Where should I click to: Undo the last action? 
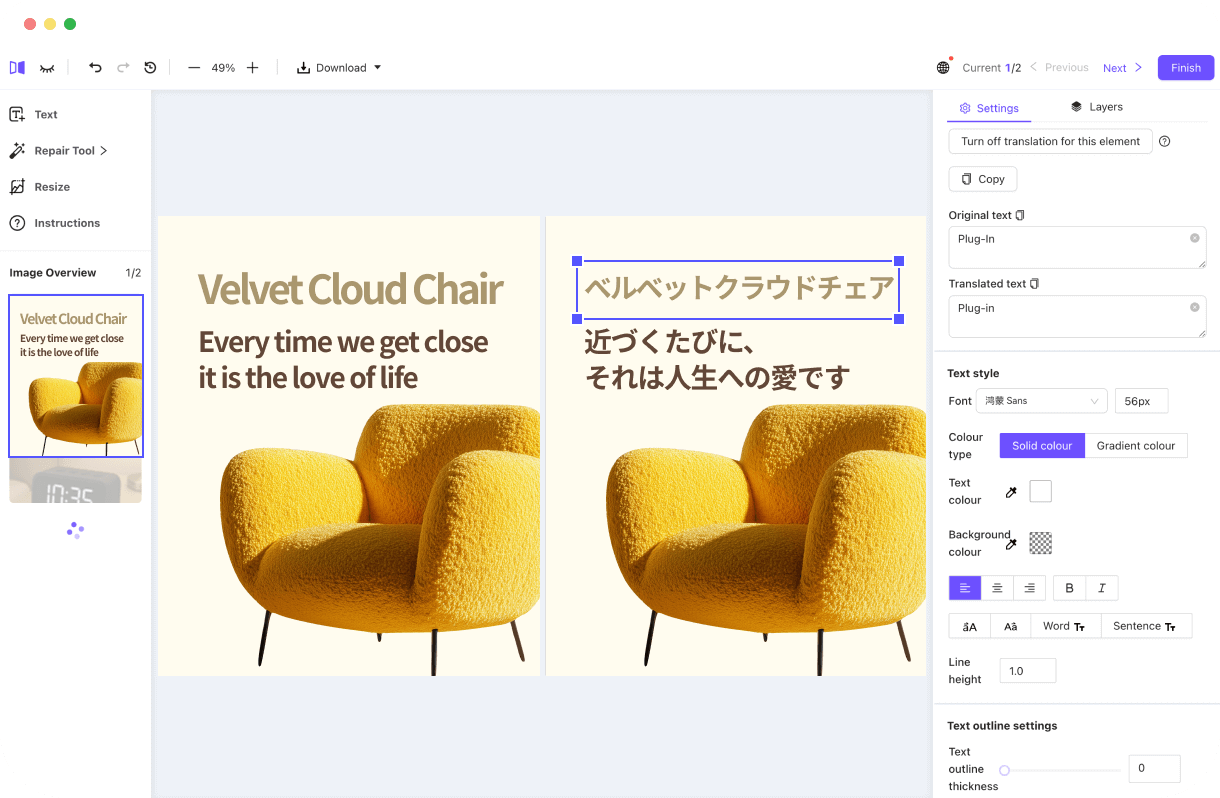click(95, 68)
